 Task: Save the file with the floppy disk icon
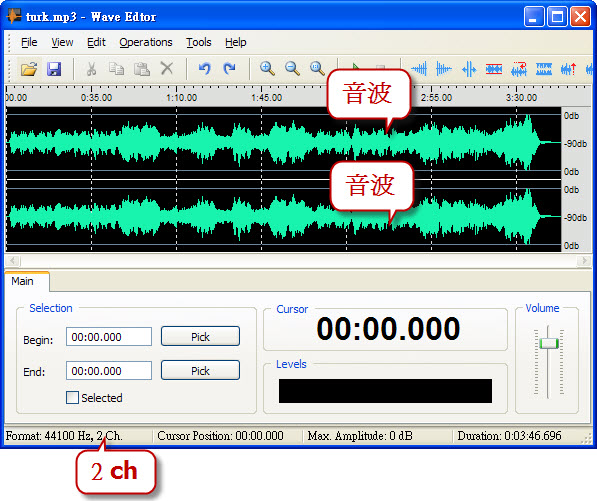[54, 69]
